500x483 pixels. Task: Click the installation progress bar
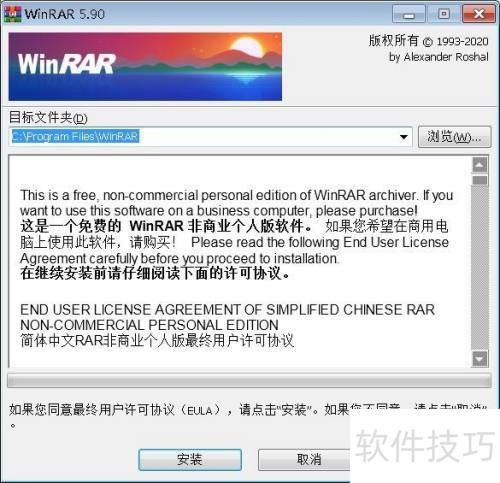pyautogui.click(x=249, y=380)
